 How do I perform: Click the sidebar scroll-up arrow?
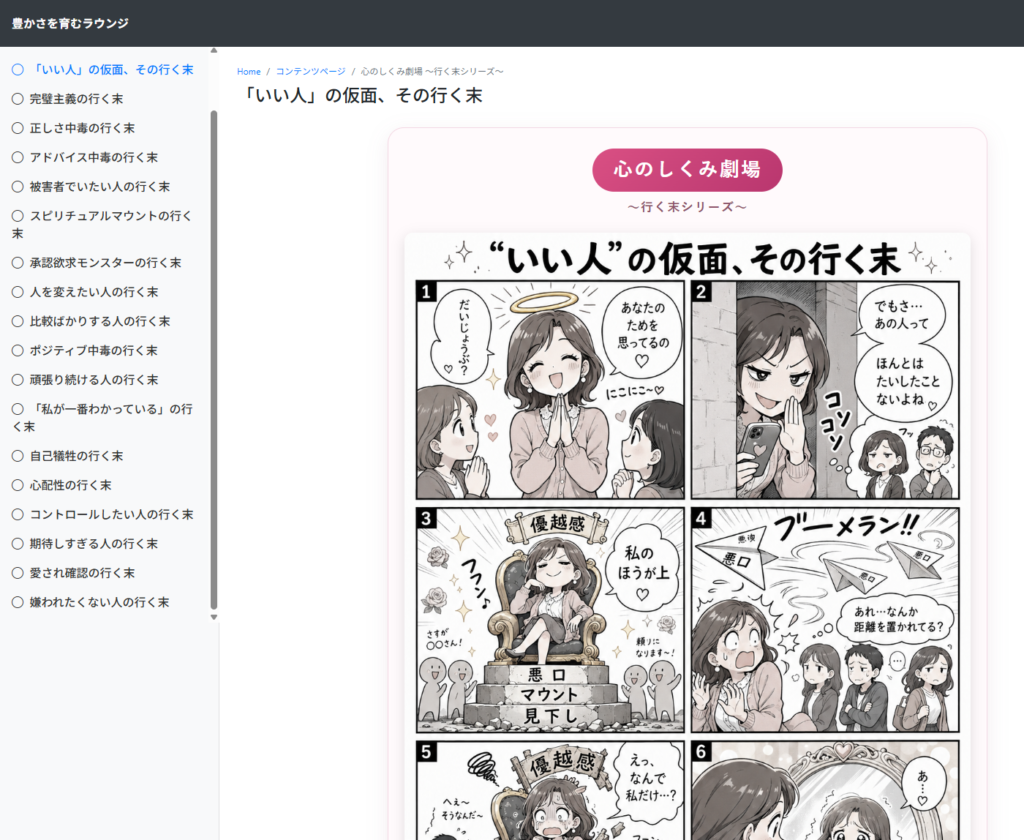tap(214, 50)
